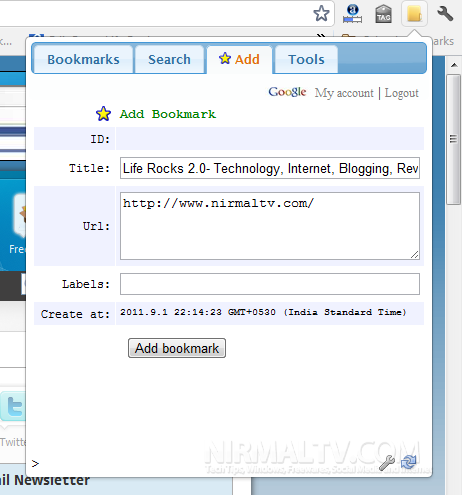Click the wrench settings icon in popup
The image size is (462, 495).
(387, 462)
